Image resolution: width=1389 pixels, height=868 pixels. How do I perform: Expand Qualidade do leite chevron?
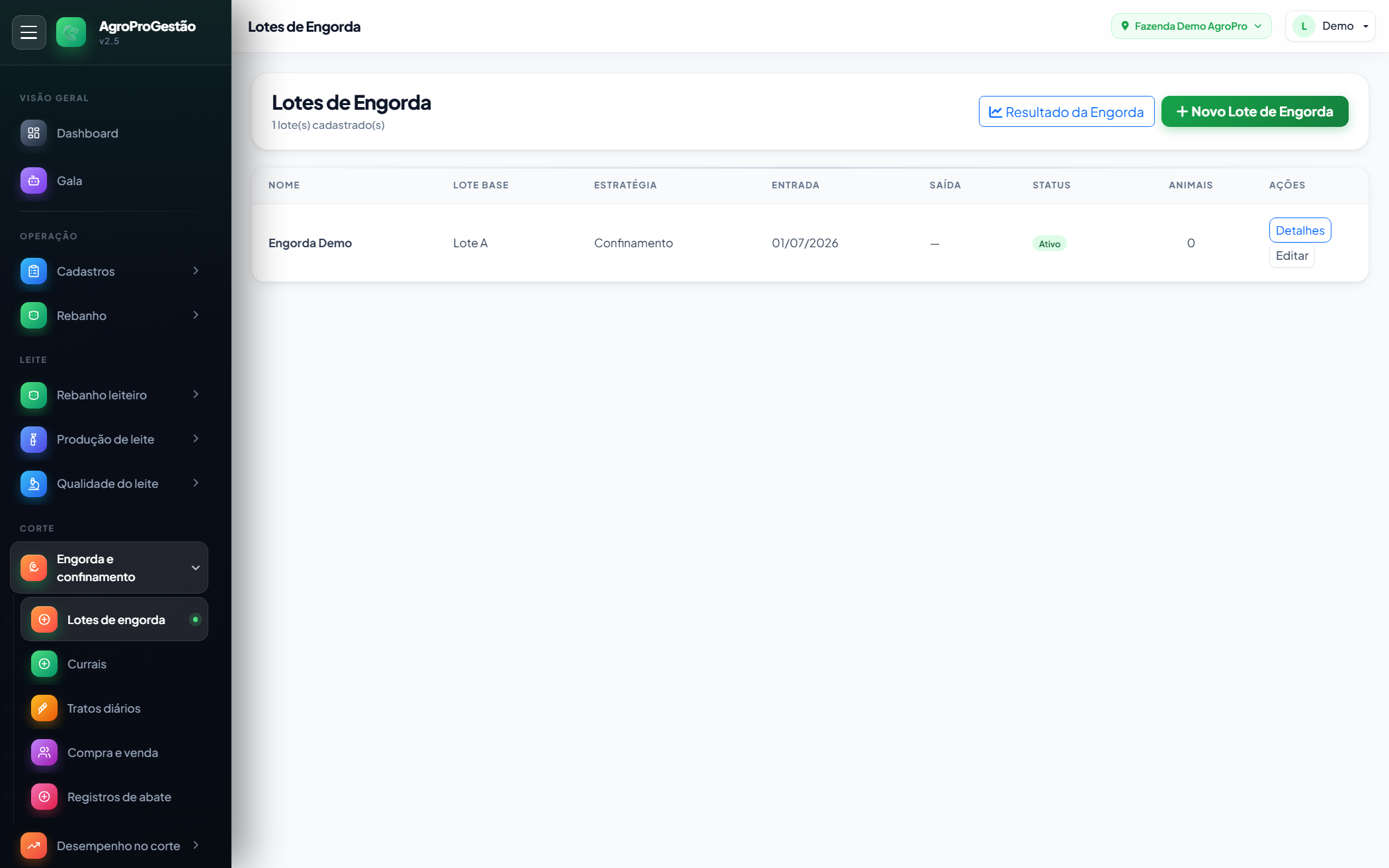196,483
